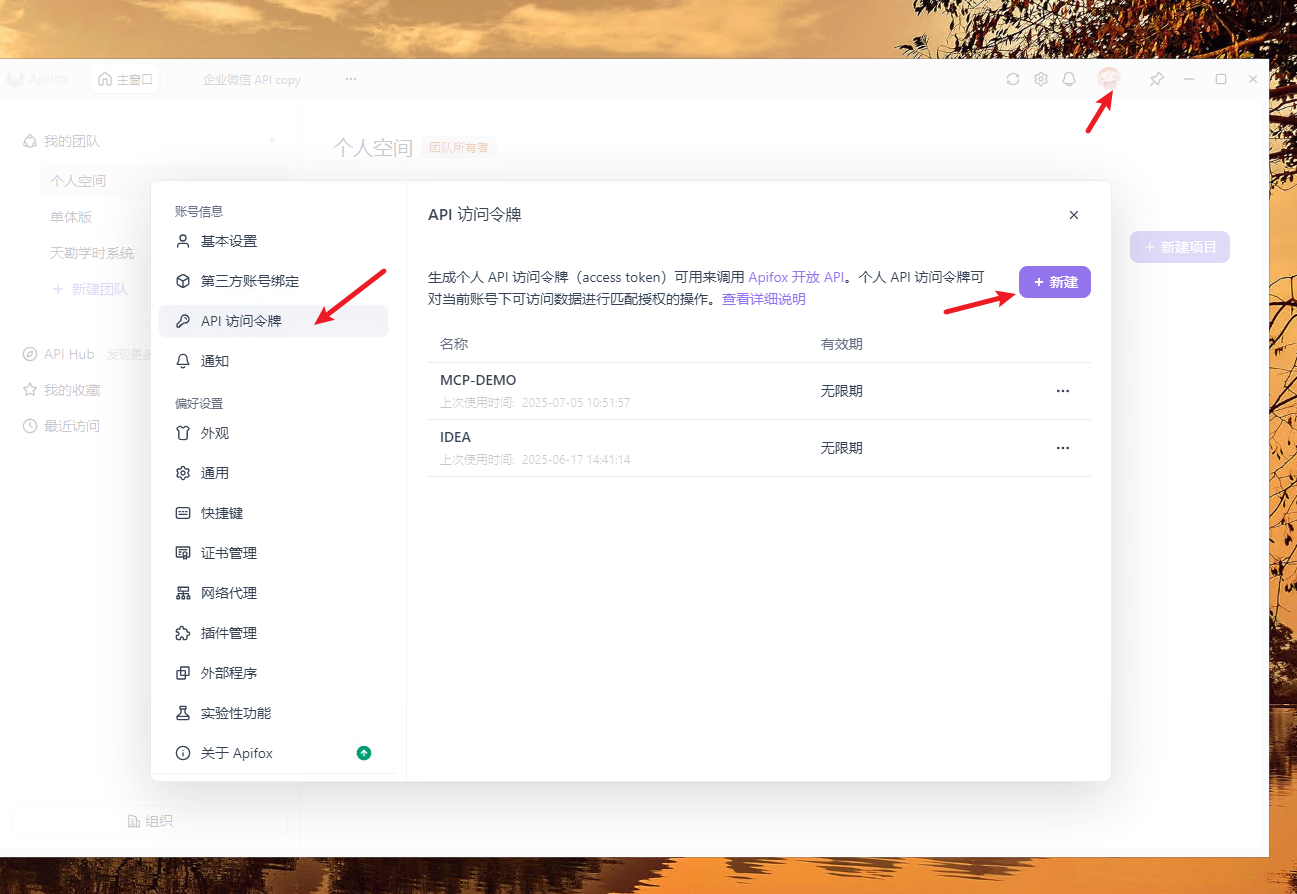Click the 查看详细说明 link
The width and height of the screenshot is (1297, 894).
(764, 299)
